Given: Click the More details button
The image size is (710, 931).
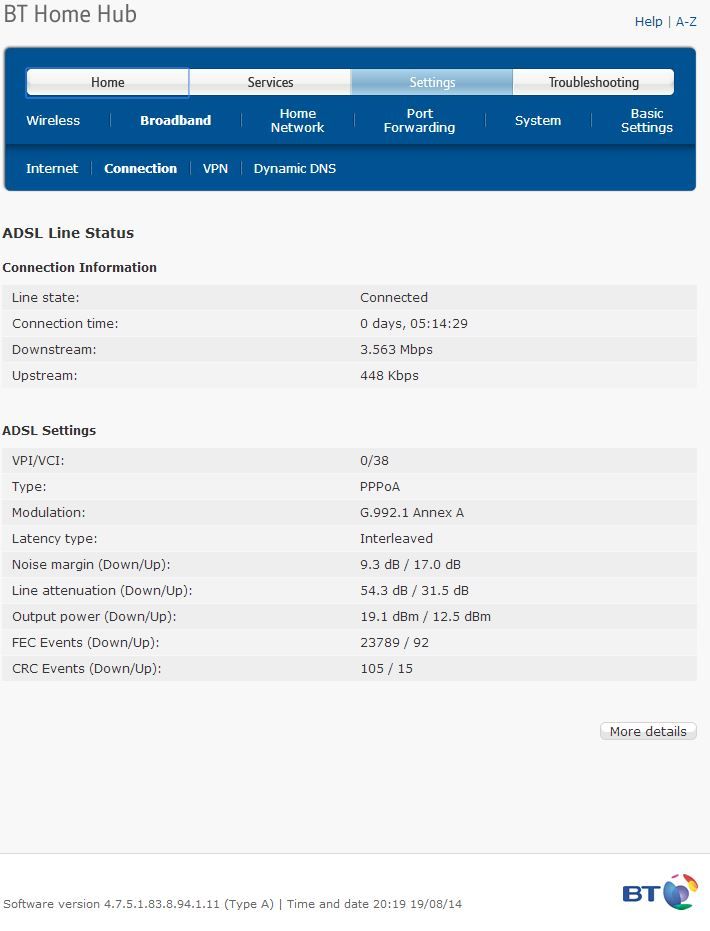Looking at the screenshot, I should pyautogui.click(x=648, y=732).
